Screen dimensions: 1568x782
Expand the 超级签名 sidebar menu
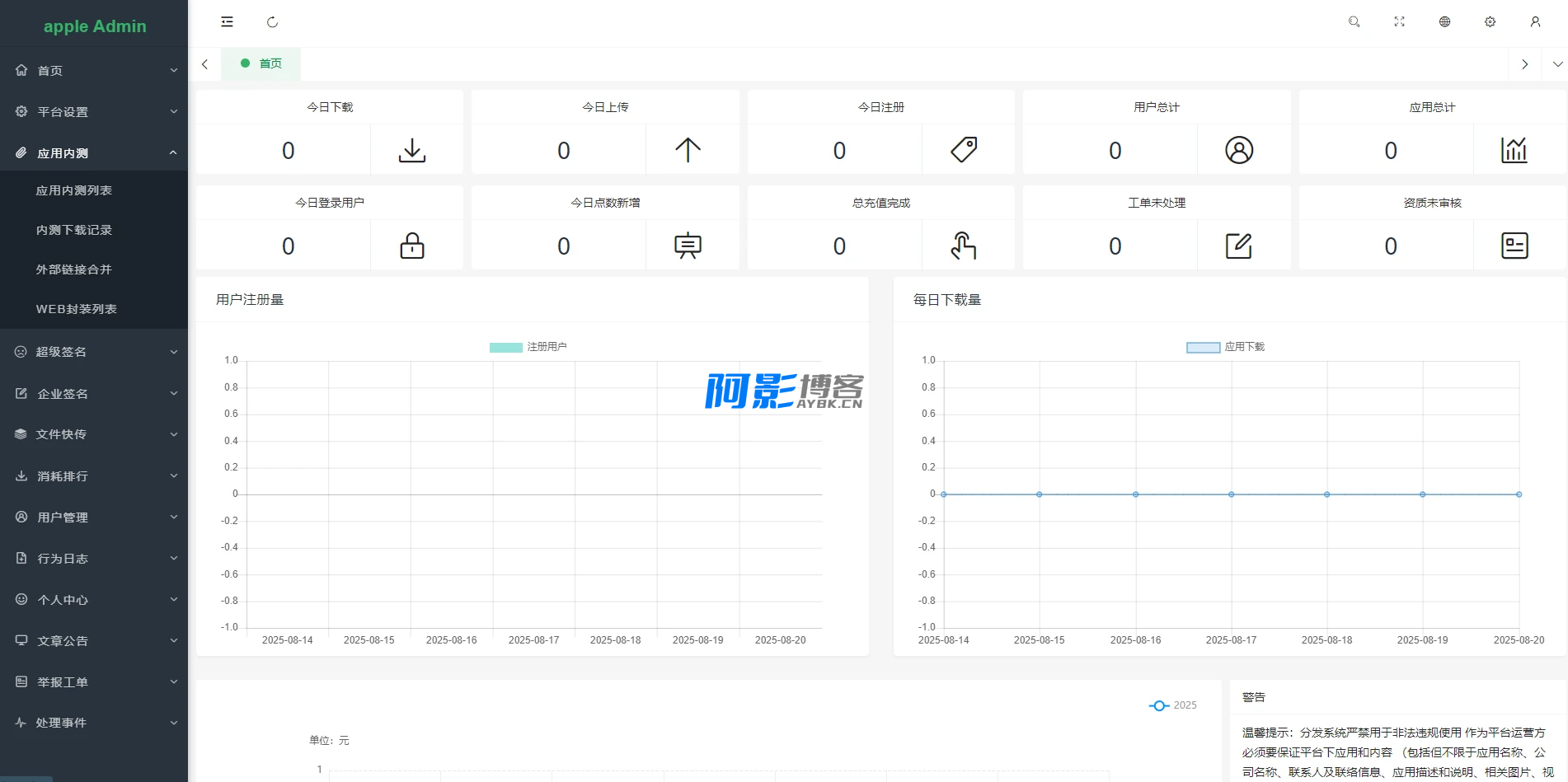pos(94,352)
